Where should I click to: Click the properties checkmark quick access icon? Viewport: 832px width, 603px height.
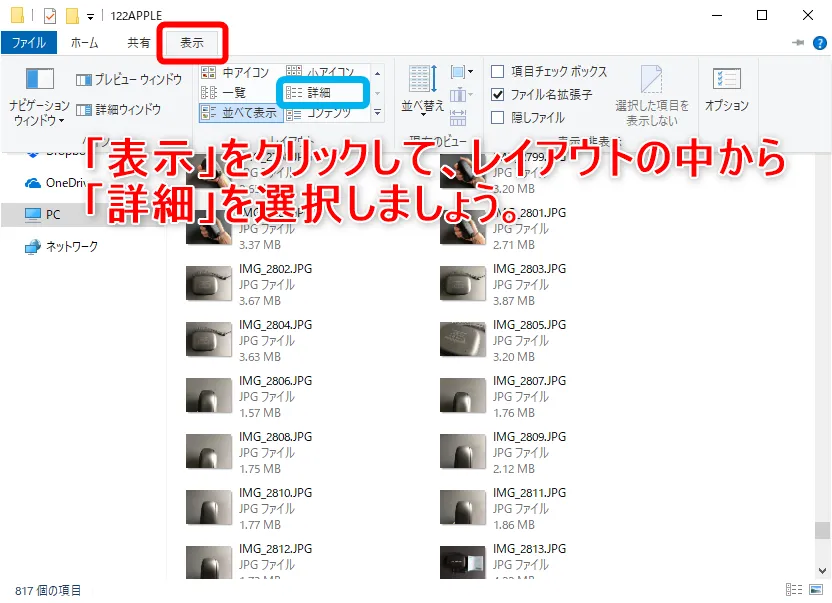50,16
